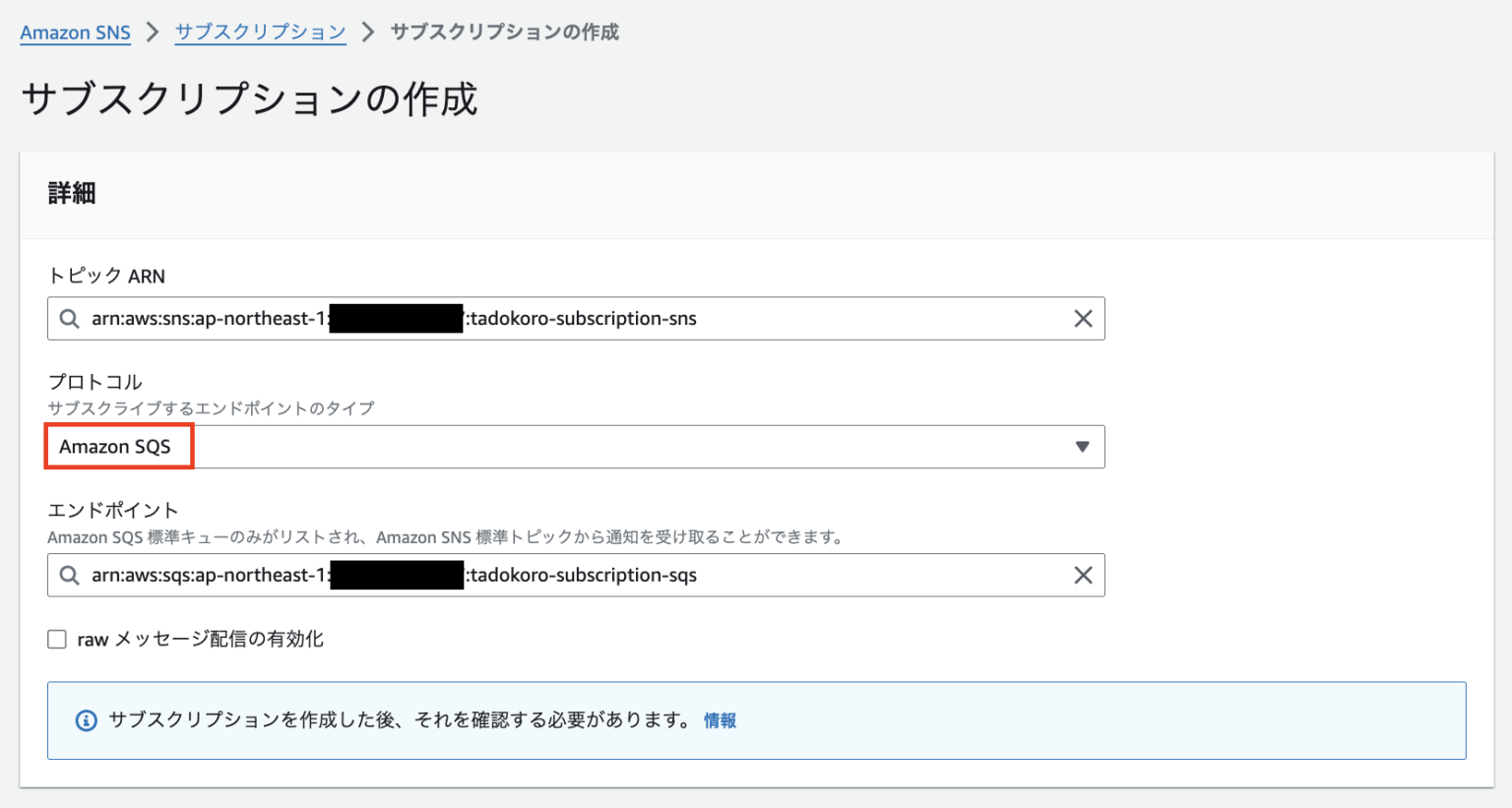
Task: Clear the topic ARN field with X
Action: (1083, 319)
